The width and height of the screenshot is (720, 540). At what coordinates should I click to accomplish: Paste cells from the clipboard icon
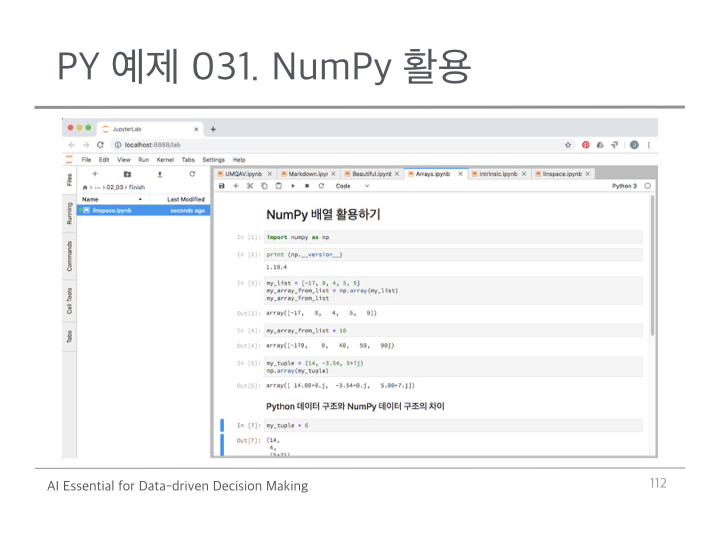(x=278, y=186)
